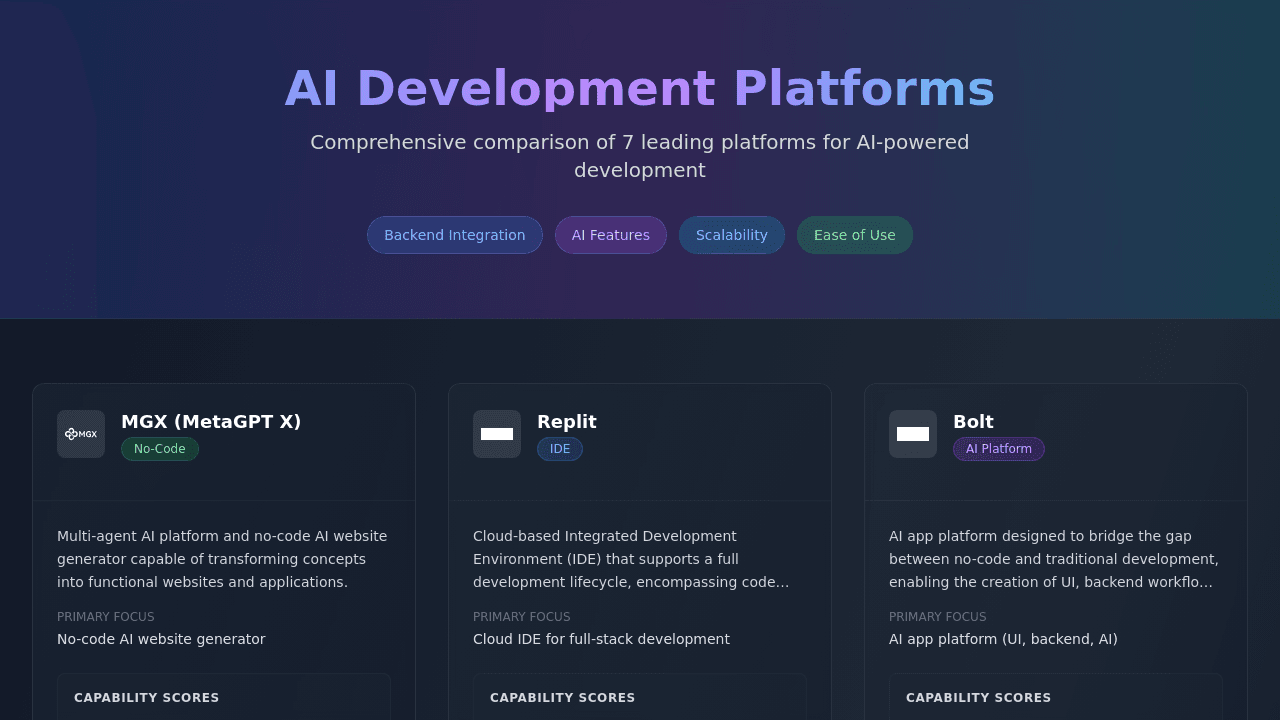
Task: Click the AI Platform badge under Bolt
Action: [998, 449]
